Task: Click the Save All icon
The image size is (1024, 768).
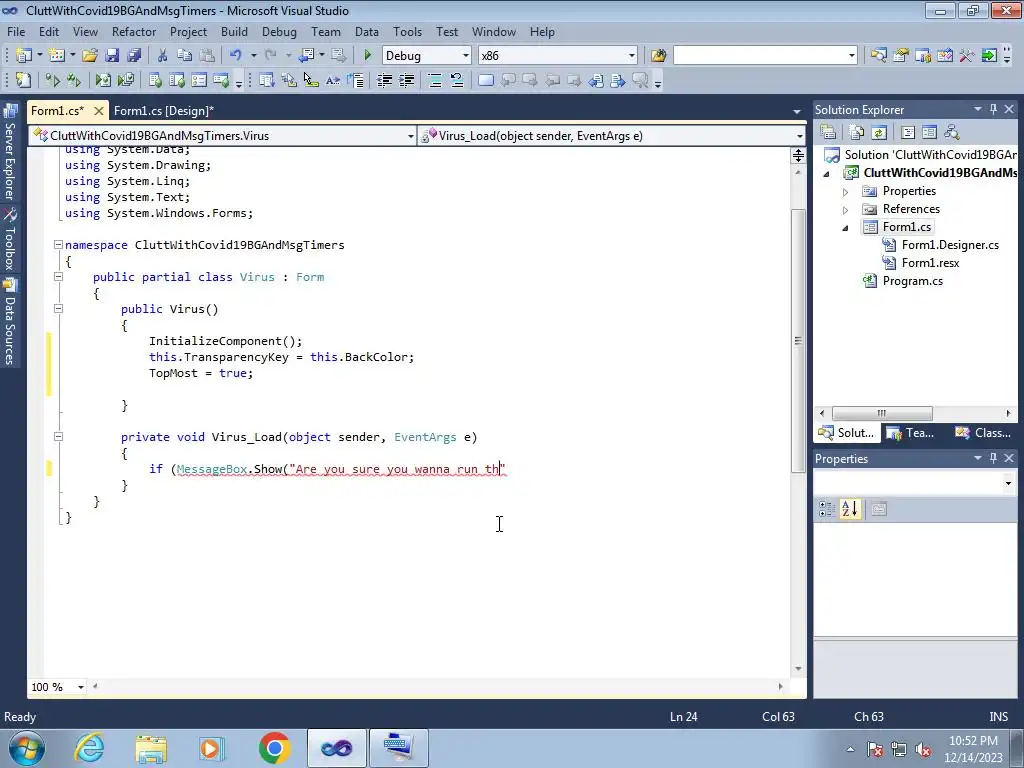Action: point(134,56)
